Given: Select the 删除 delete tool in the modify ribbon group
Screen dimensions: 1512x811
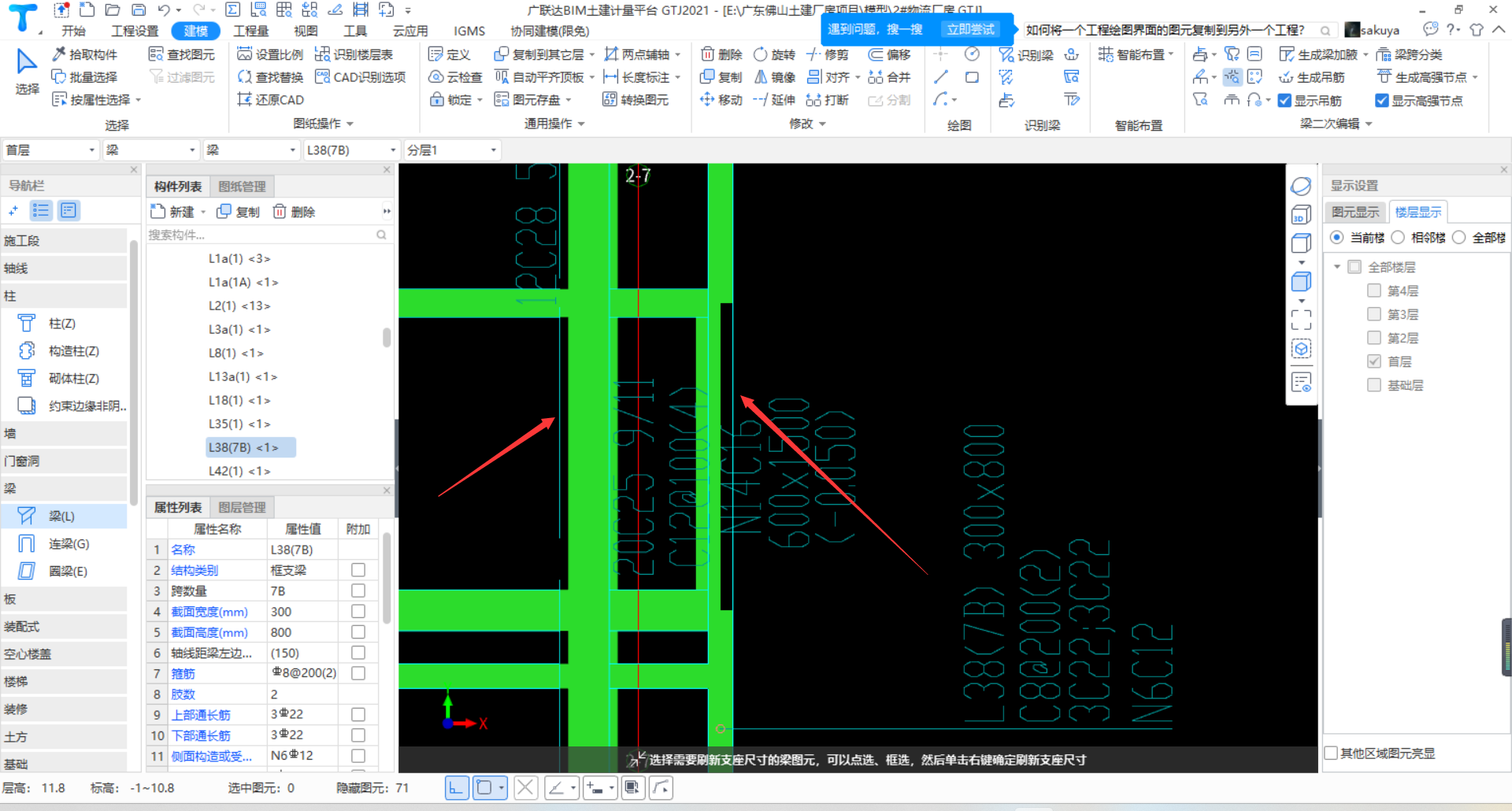Looking at the screenshot, I should tap(721, 54).
